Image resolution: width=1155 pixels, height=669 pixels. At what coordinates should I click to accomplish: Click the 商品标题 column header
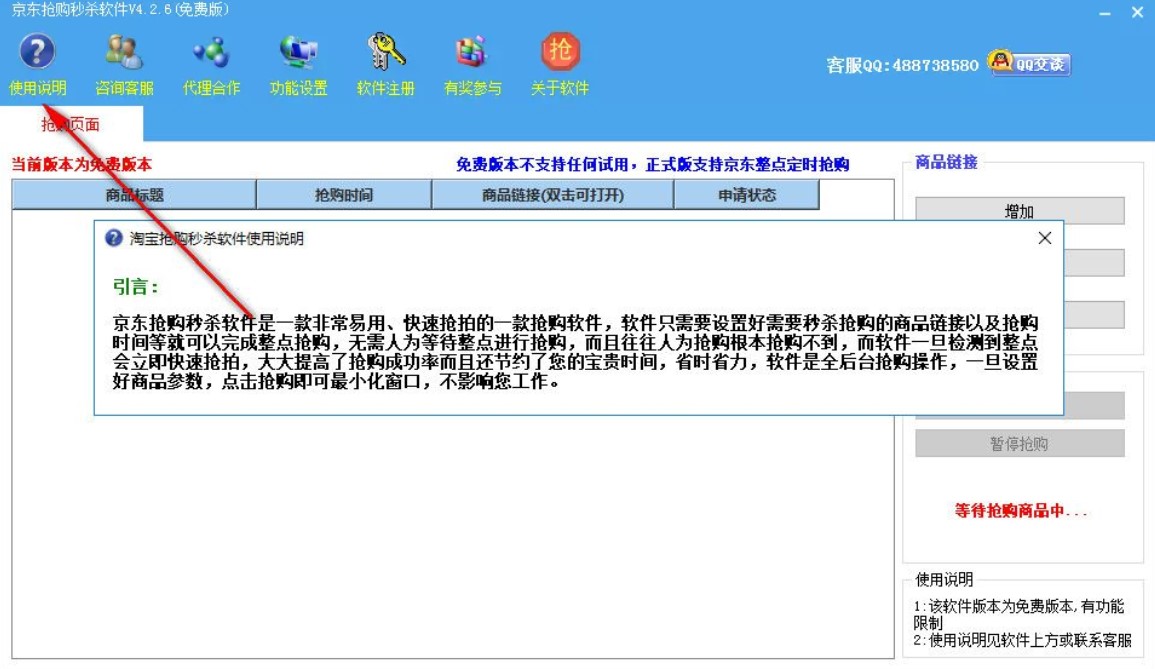(x=135, y=194)
